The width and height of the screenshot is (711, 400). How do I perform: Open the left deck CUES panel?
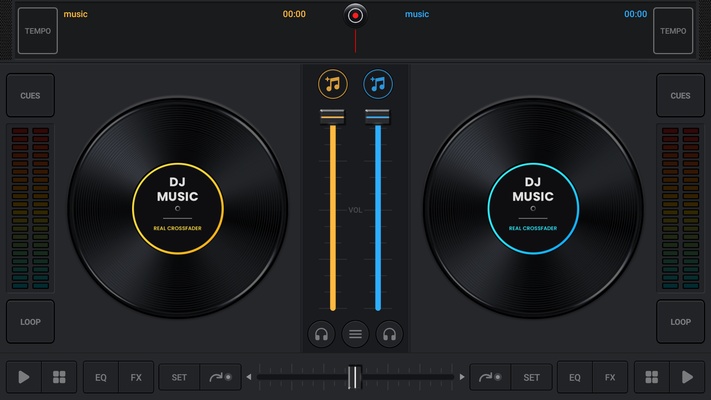coord(30,95)
